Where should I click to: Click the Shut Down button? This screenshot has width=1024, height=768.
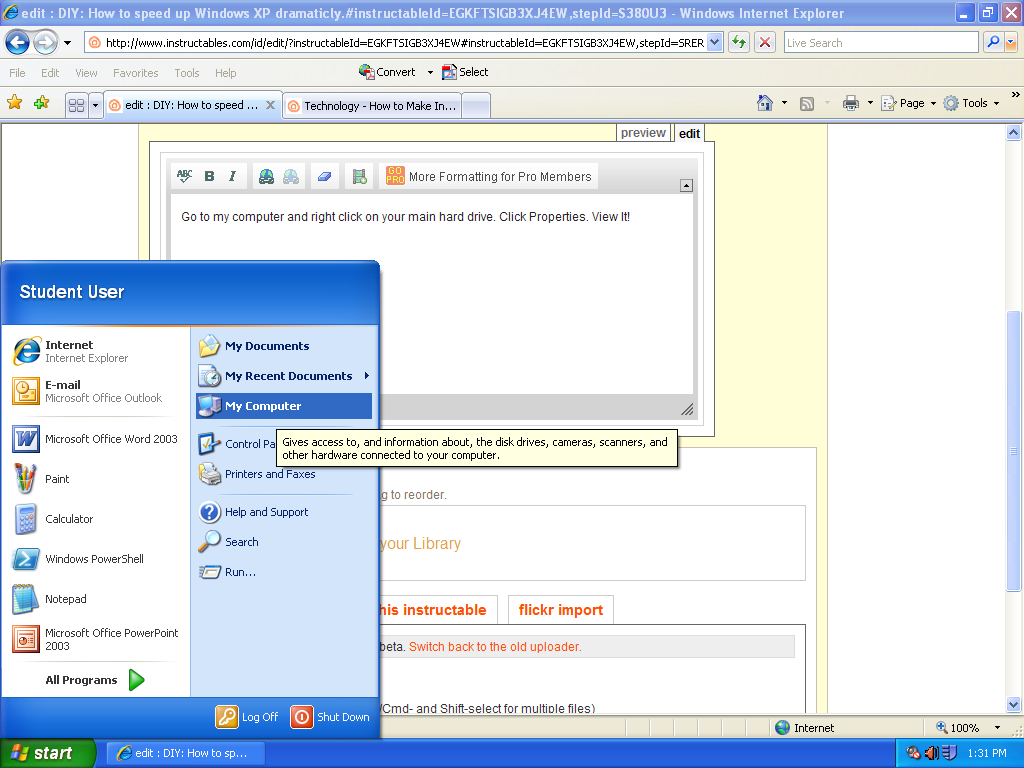coord(331,717)
